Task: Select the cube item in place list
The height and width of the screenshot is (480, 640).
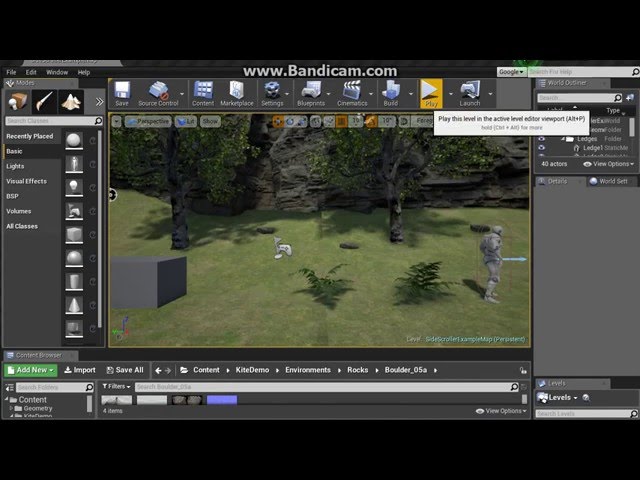Action: pos(74,235)
